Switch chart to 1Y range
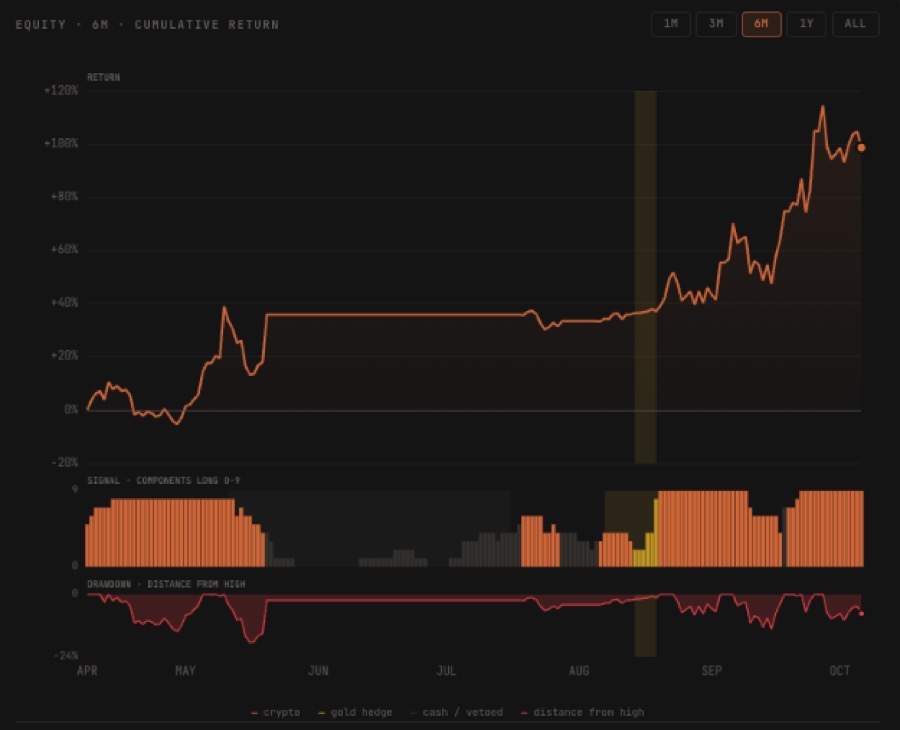 coord(806,24)
